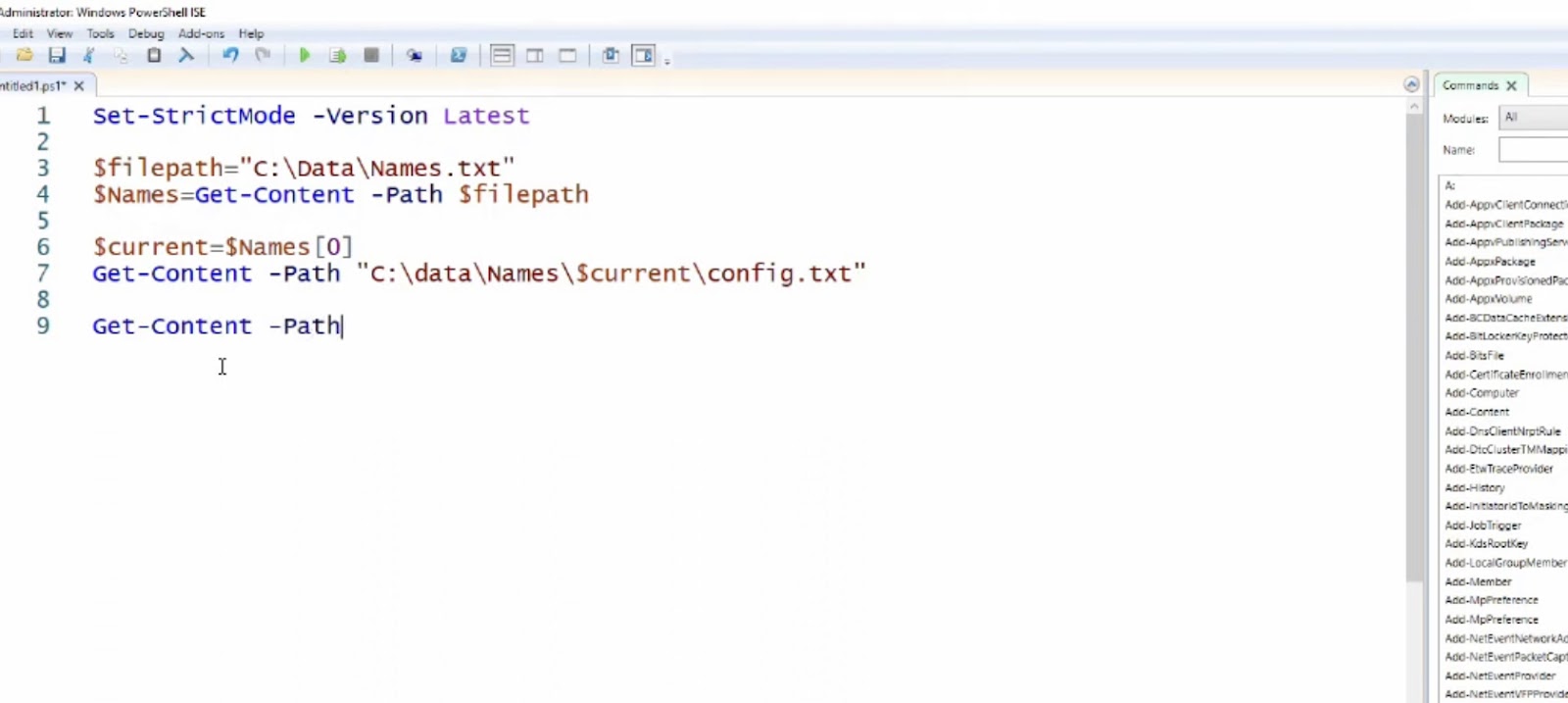Click the script editor's vertical scrollbar thumb
The height and width of the screenshot is (703, 1568).
(1413, 348)
